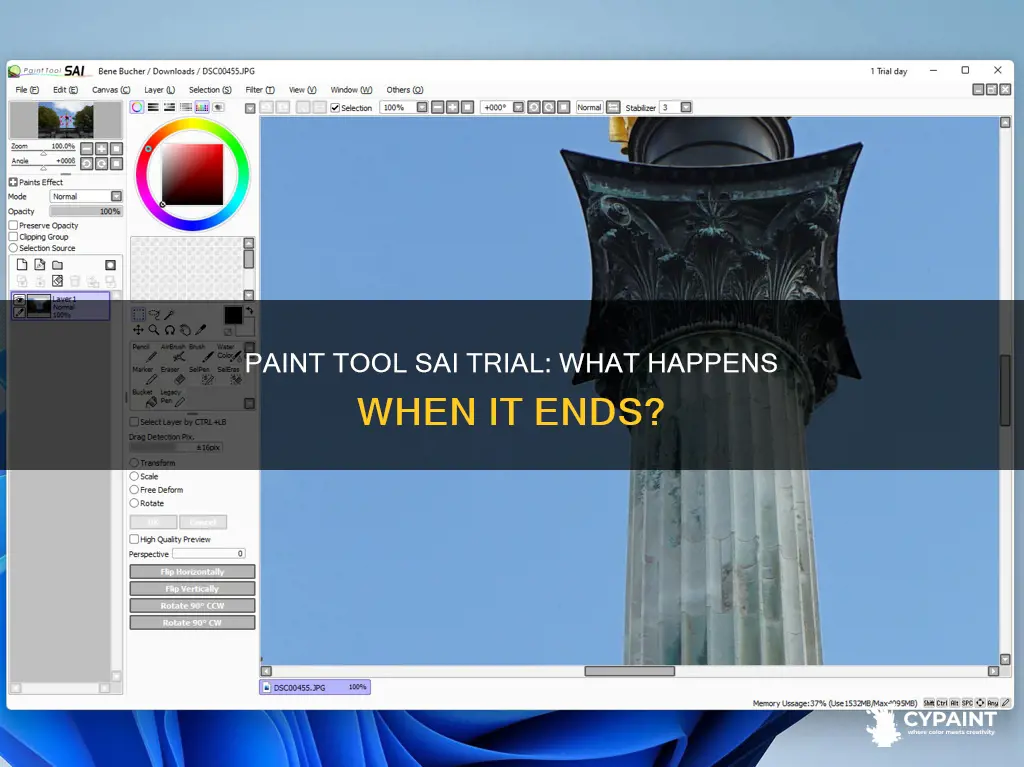Toggle the color wheel panel icon
This screenshot has height=767, width=1024.
(136, 107)
